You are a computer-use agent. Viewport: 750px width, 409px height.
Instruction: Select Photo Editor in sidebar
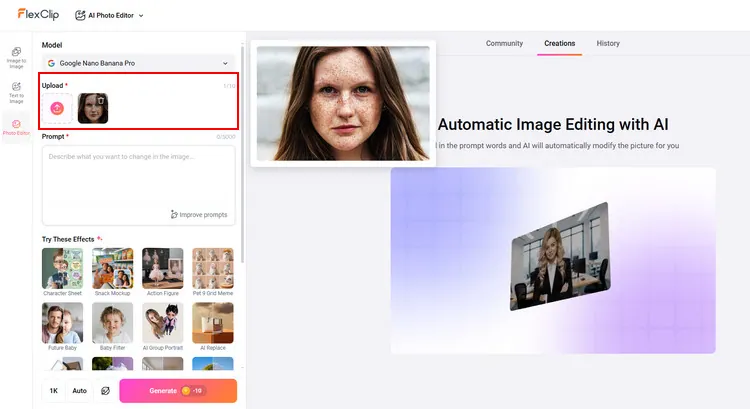point(16,127)
